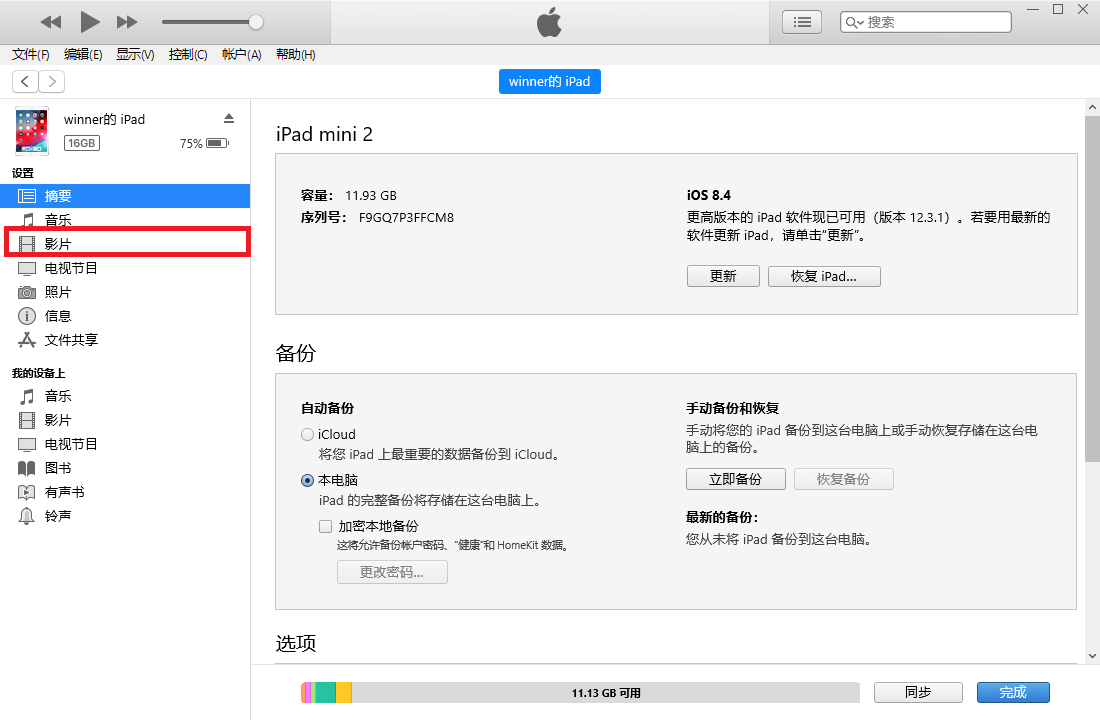Click the battery level icon
The height and width of the screenshot is (720, 1100).
(217, 143)
